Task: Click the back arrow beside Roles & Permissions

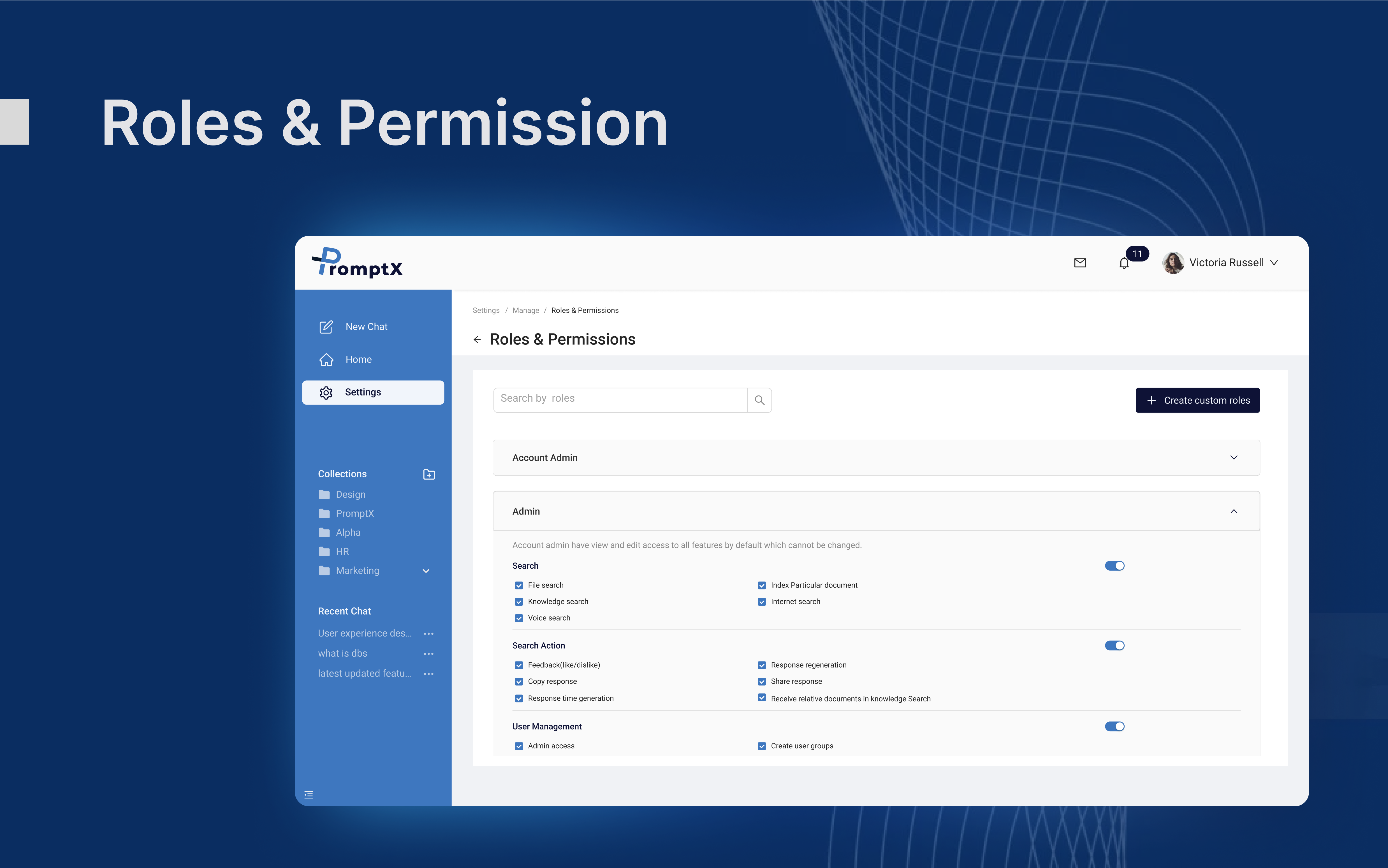Action: (x=477, y=340)
